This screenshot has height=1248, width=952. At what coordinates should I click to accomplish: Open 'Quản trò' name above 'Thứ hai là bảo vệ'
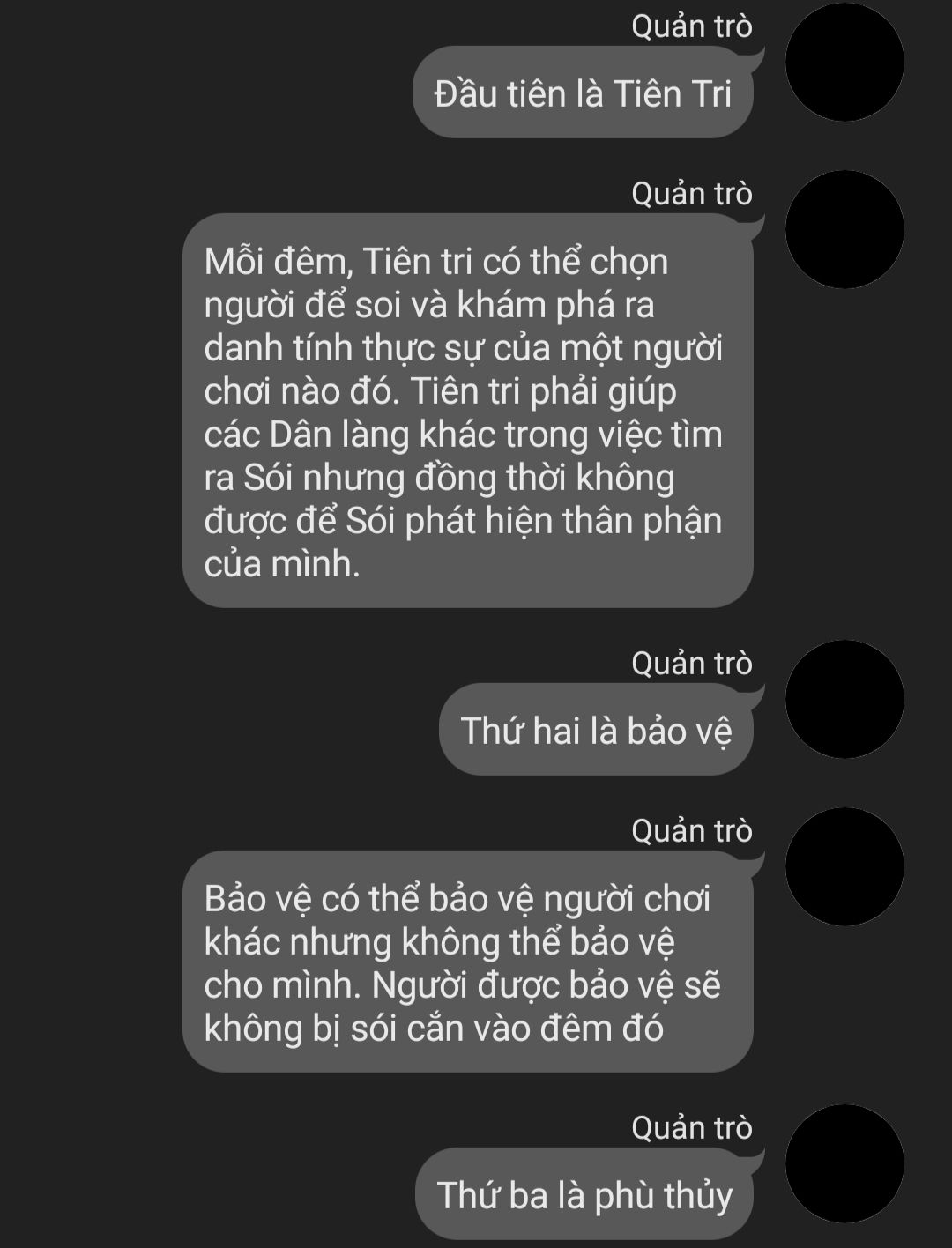coord(692,664)
